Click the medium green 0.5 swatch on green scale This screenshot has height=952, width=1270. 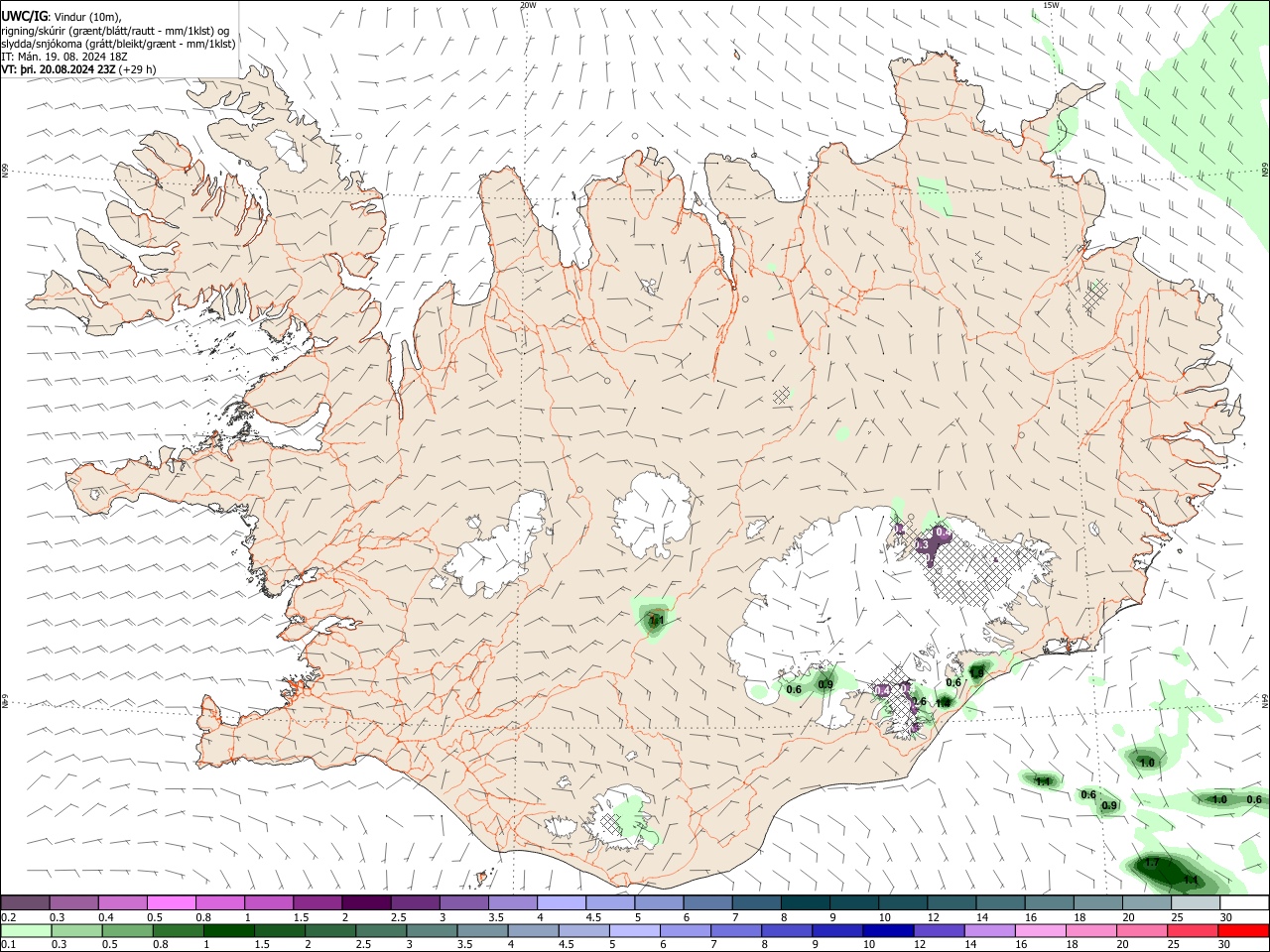pyautogui.click(x=127, y=930)
